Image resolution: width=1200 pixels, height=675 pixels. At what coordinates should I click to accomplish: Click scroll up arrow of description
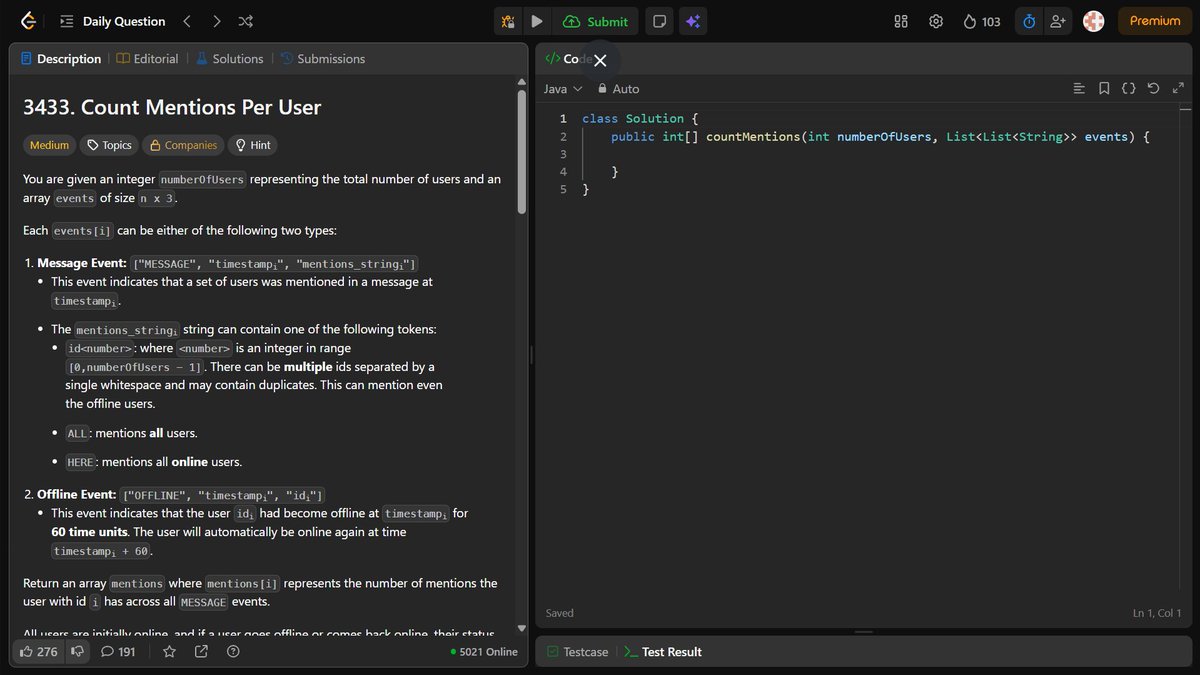click(521, 81)
